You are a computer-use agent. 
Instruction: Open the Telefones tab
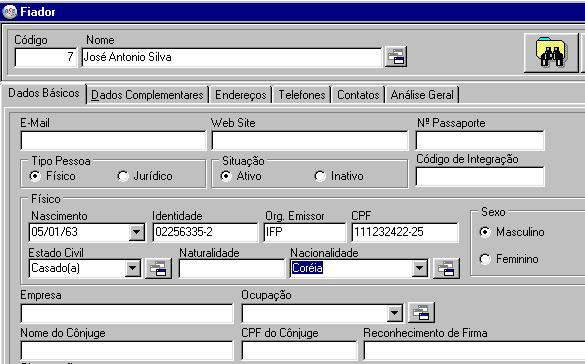[x=302, y=95]
